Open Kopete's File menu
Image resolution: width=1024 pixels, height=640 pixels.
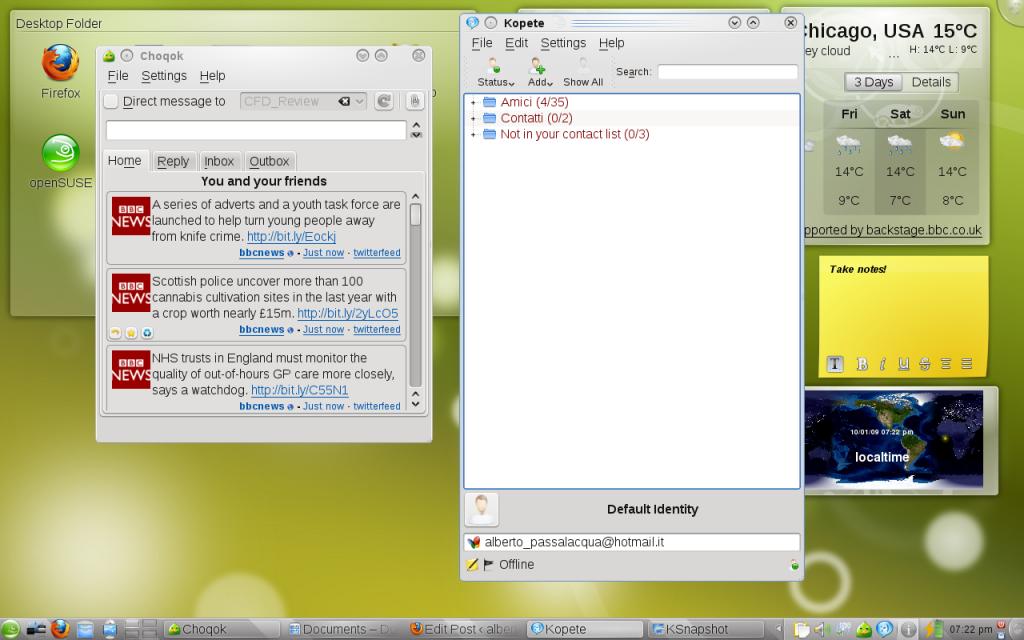[x=482, y=43]
